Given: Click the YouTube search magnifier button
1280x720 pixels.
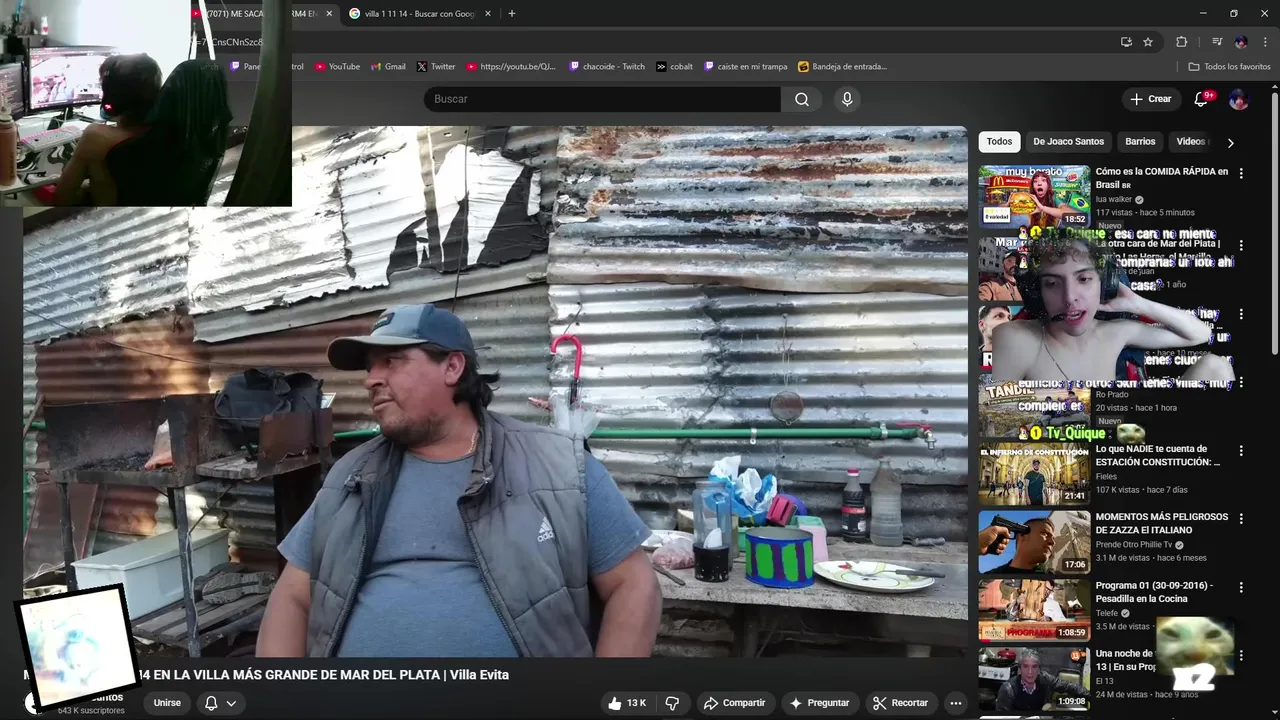Looking at the screenshot, I should click(802, 99).
